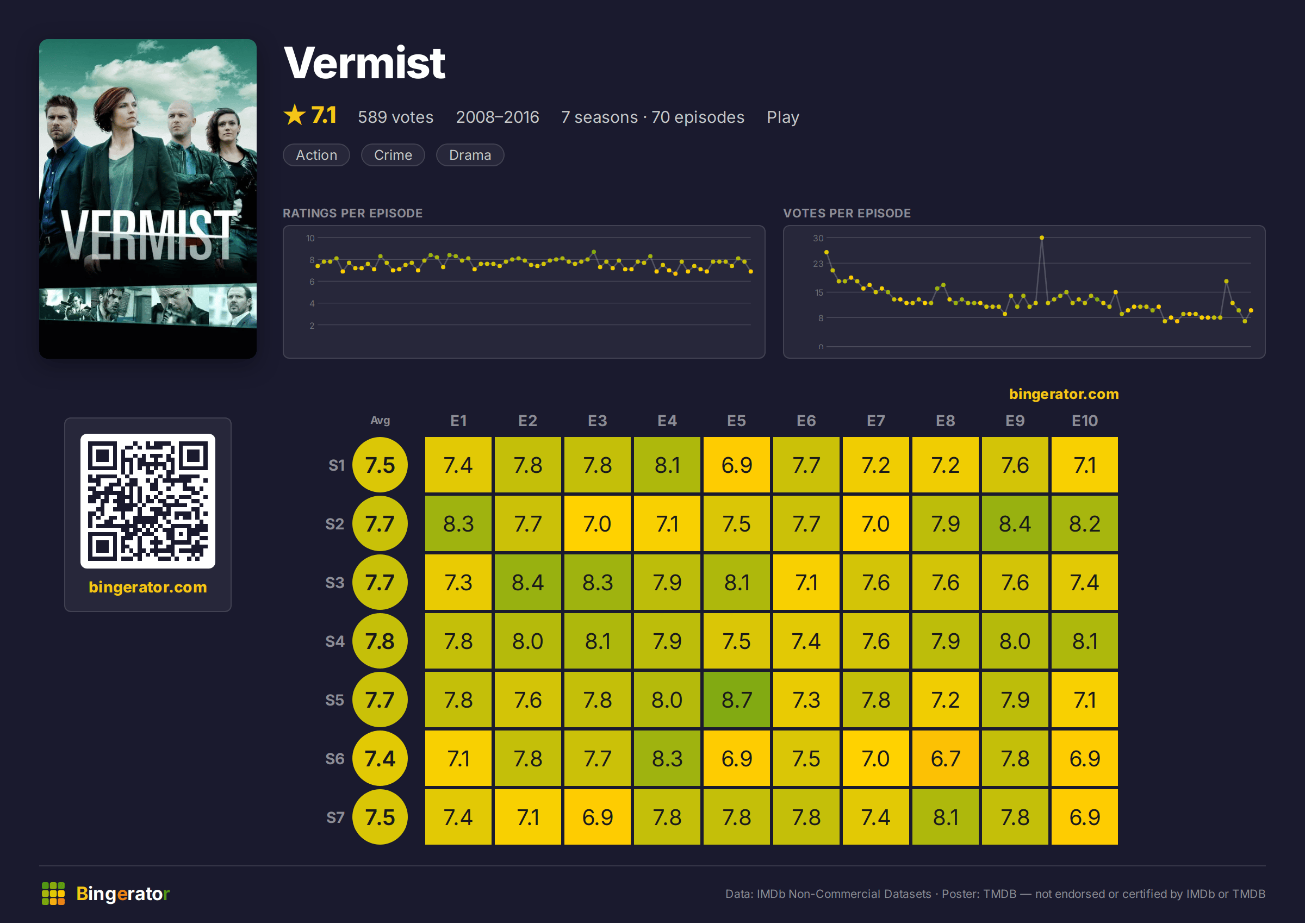Select S2 E9 cell rated 8.4

1015,524
